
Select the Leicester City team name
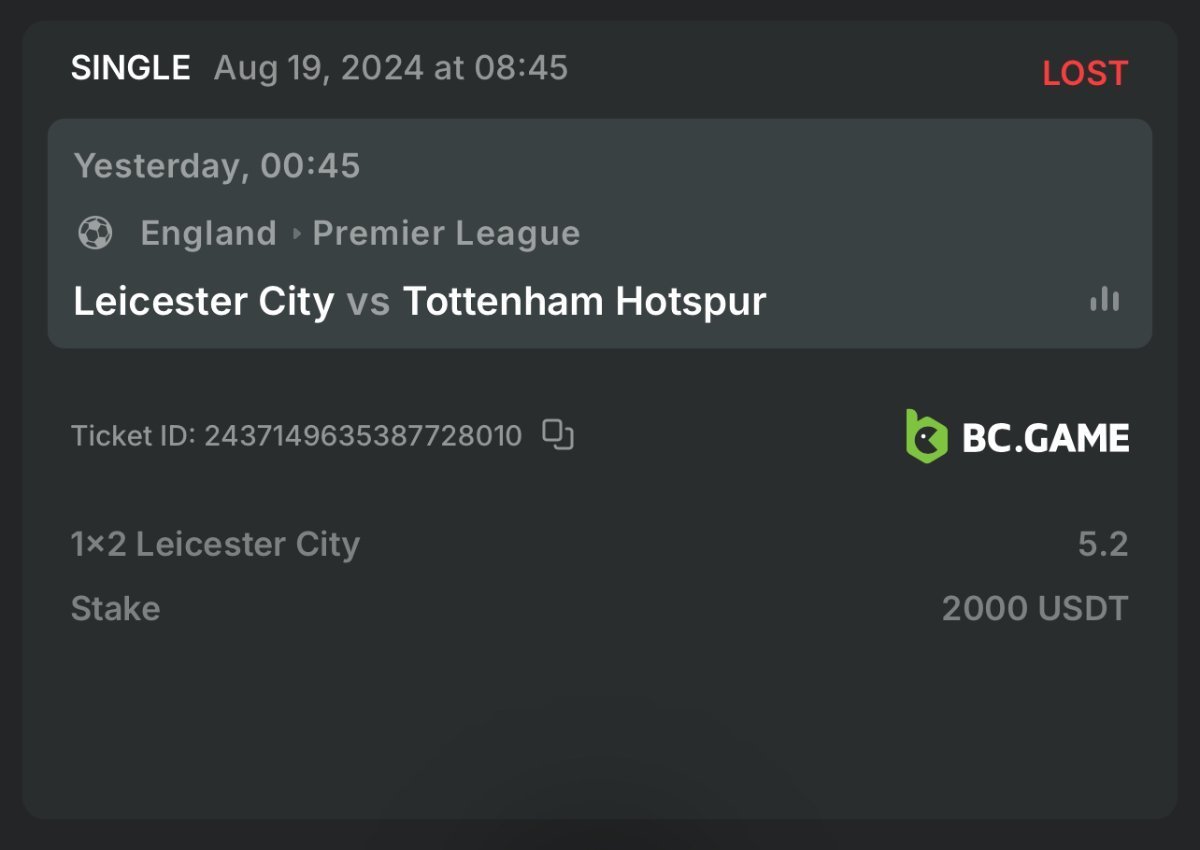(204, 301)
